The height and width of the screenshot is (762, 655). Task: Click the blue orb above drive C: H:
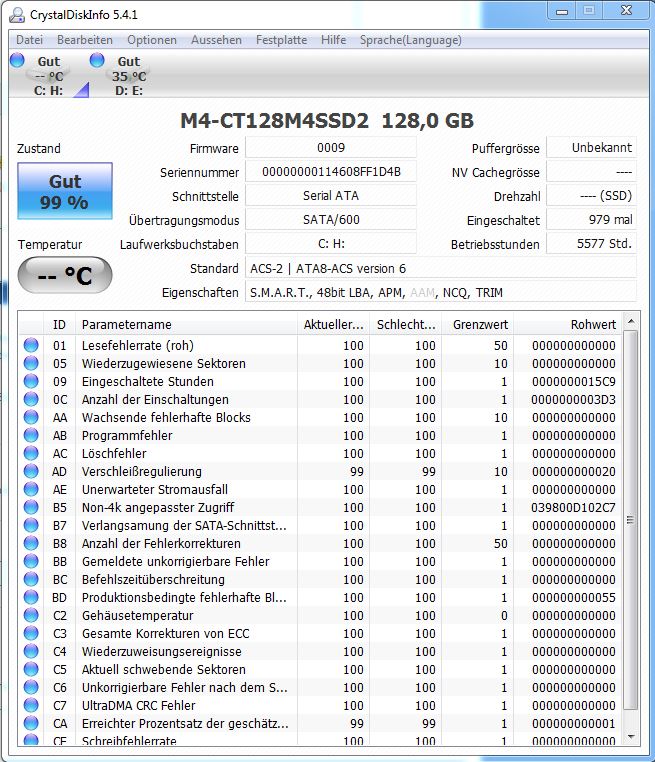click(x=17, y=60)
